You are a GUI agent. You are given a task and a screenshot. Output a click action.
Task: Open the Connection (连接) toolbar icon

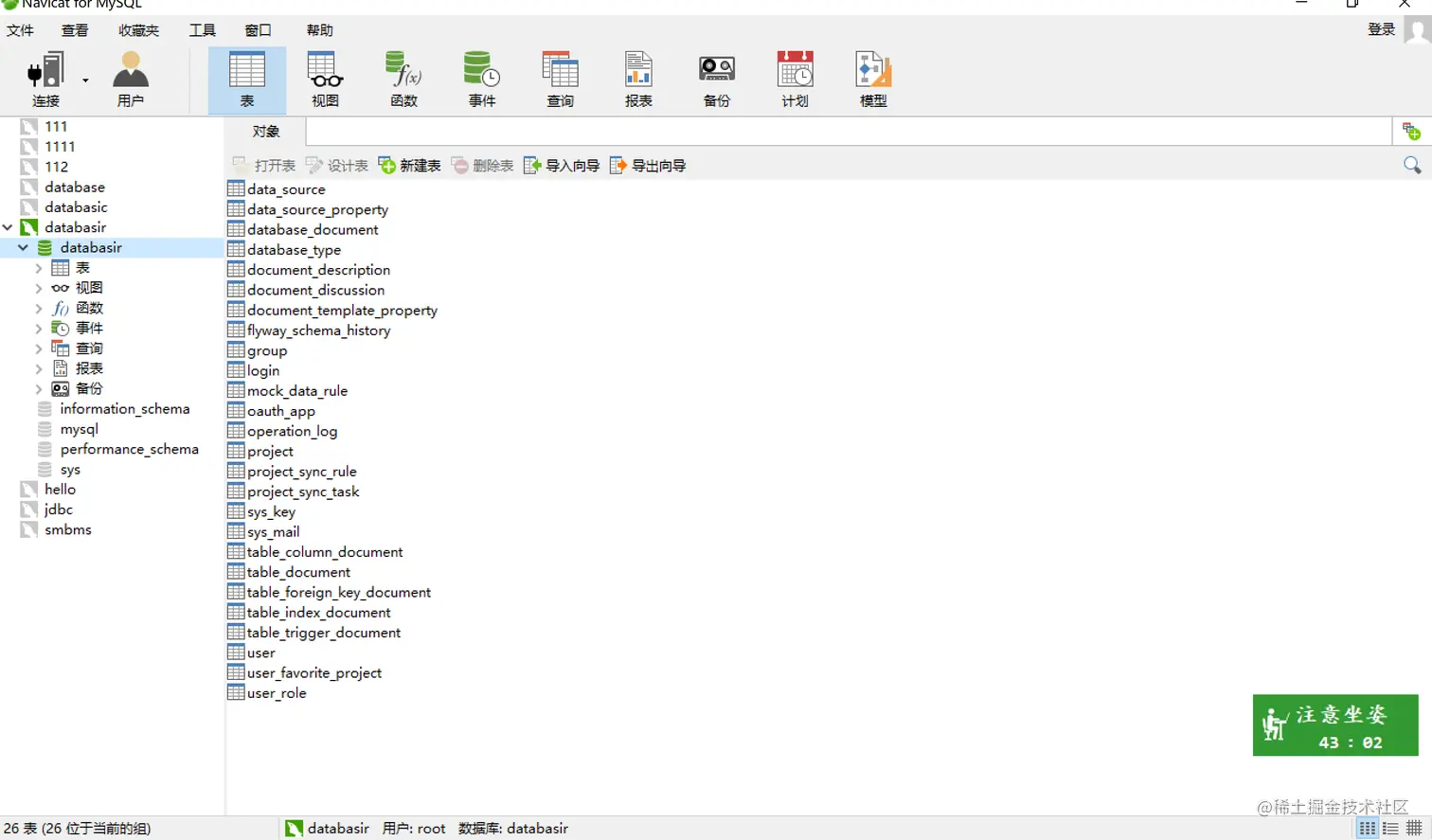click(x=45, y=80)
